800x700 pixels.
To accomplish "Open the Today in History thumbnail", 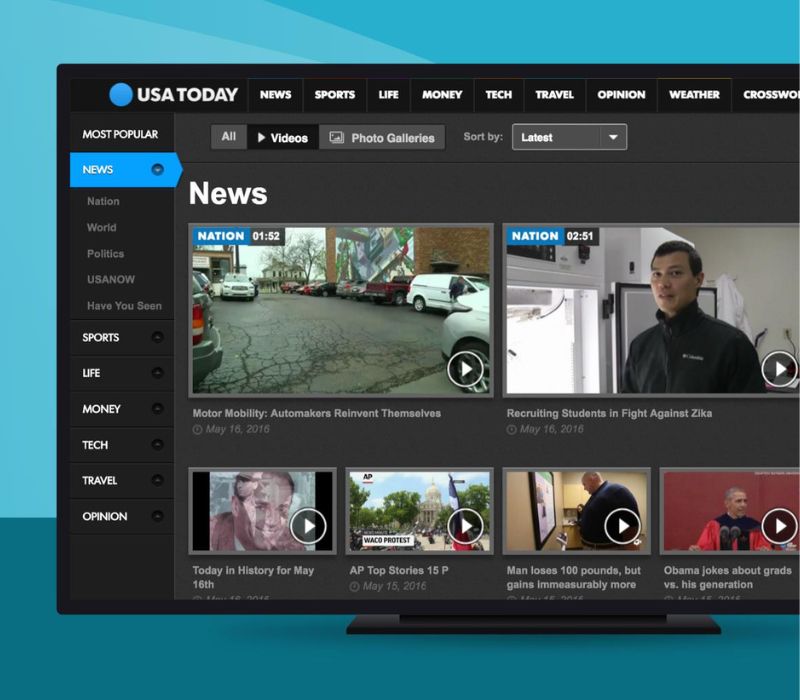I will pyautogui.click(x=262, y=511).
